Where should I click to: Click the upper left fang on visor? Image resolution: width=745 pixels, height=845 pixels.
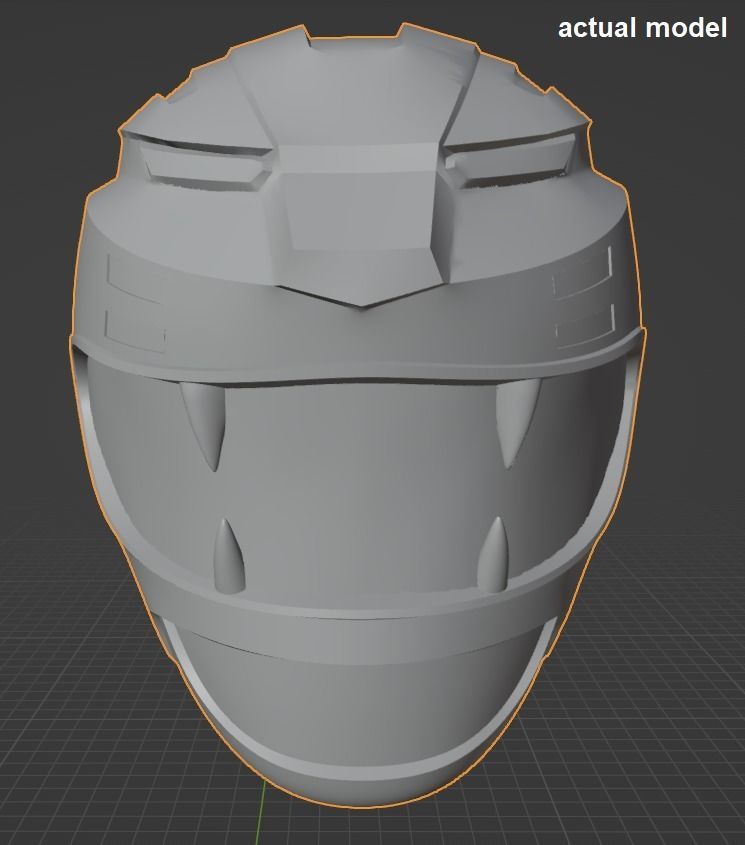[204, 426]
